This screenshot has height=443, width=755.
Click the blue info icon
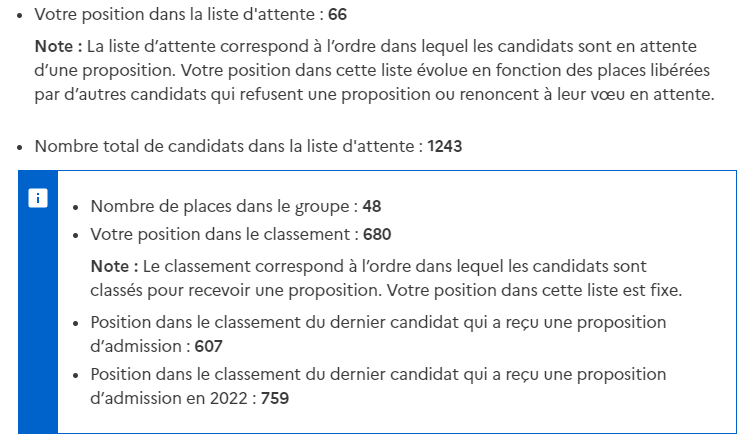tap(38, 198)
